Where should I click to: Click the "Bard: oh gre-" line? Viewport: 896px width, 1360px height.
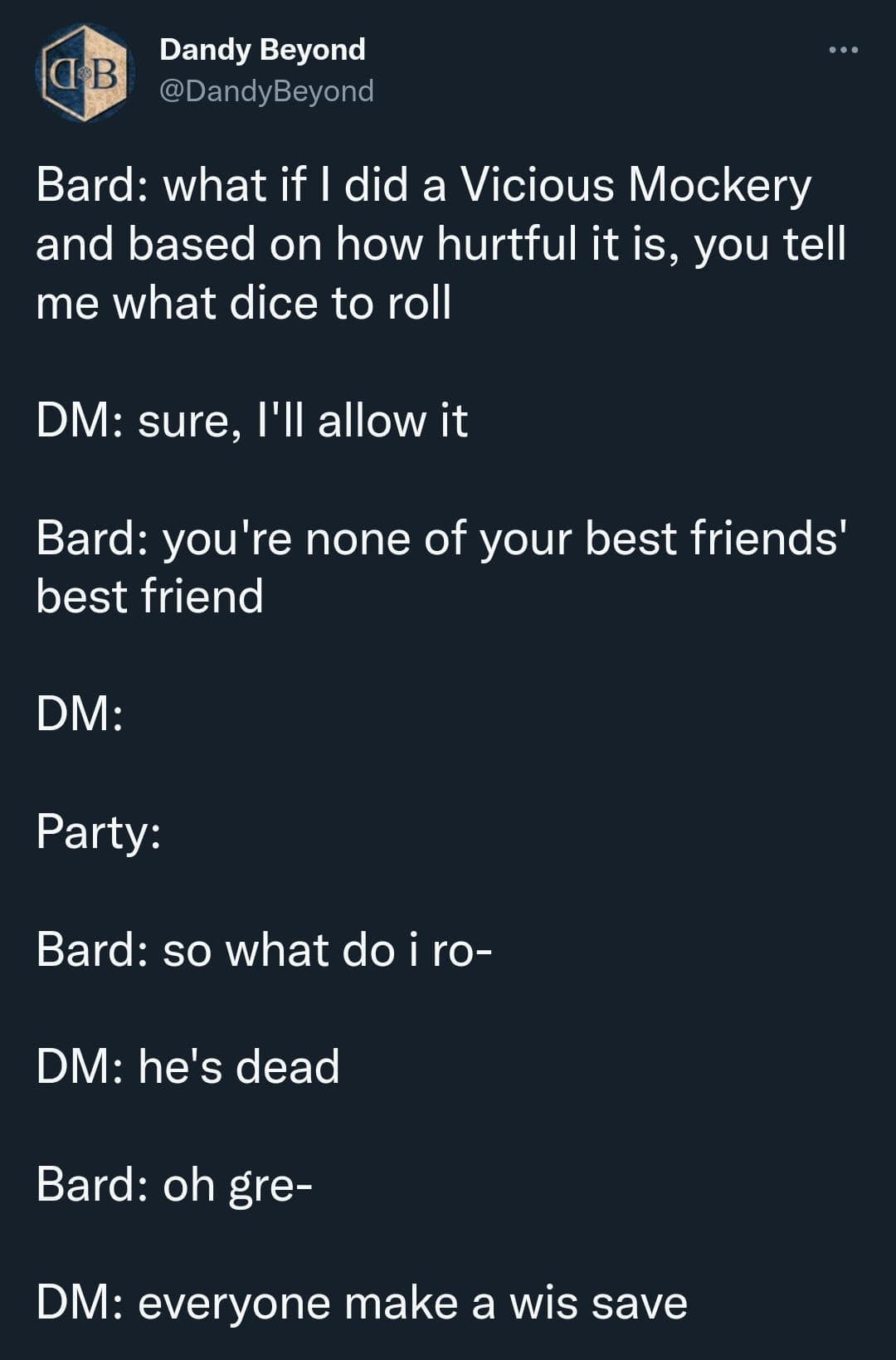click(174, 1185)
